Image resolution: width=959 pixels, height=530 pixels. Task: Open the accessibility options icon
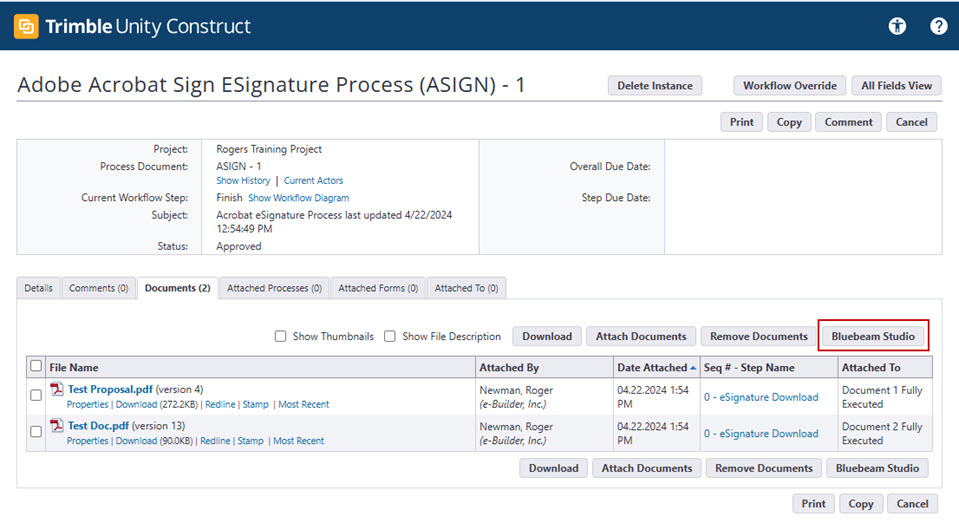pos(897,26)
